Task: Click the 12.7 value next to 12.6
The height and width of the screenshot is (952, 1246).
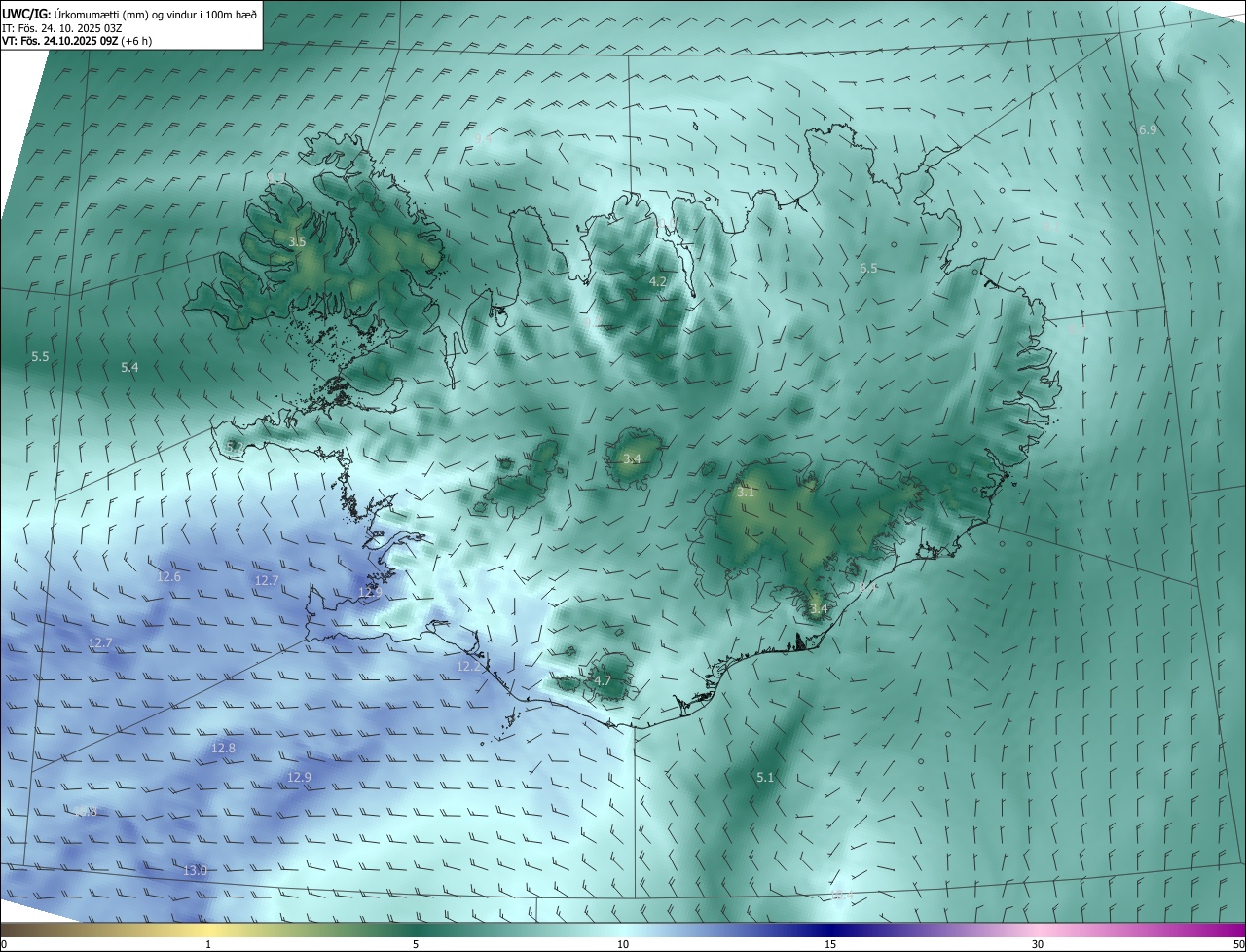Action: pyautogui.click(x=267, y=580)
